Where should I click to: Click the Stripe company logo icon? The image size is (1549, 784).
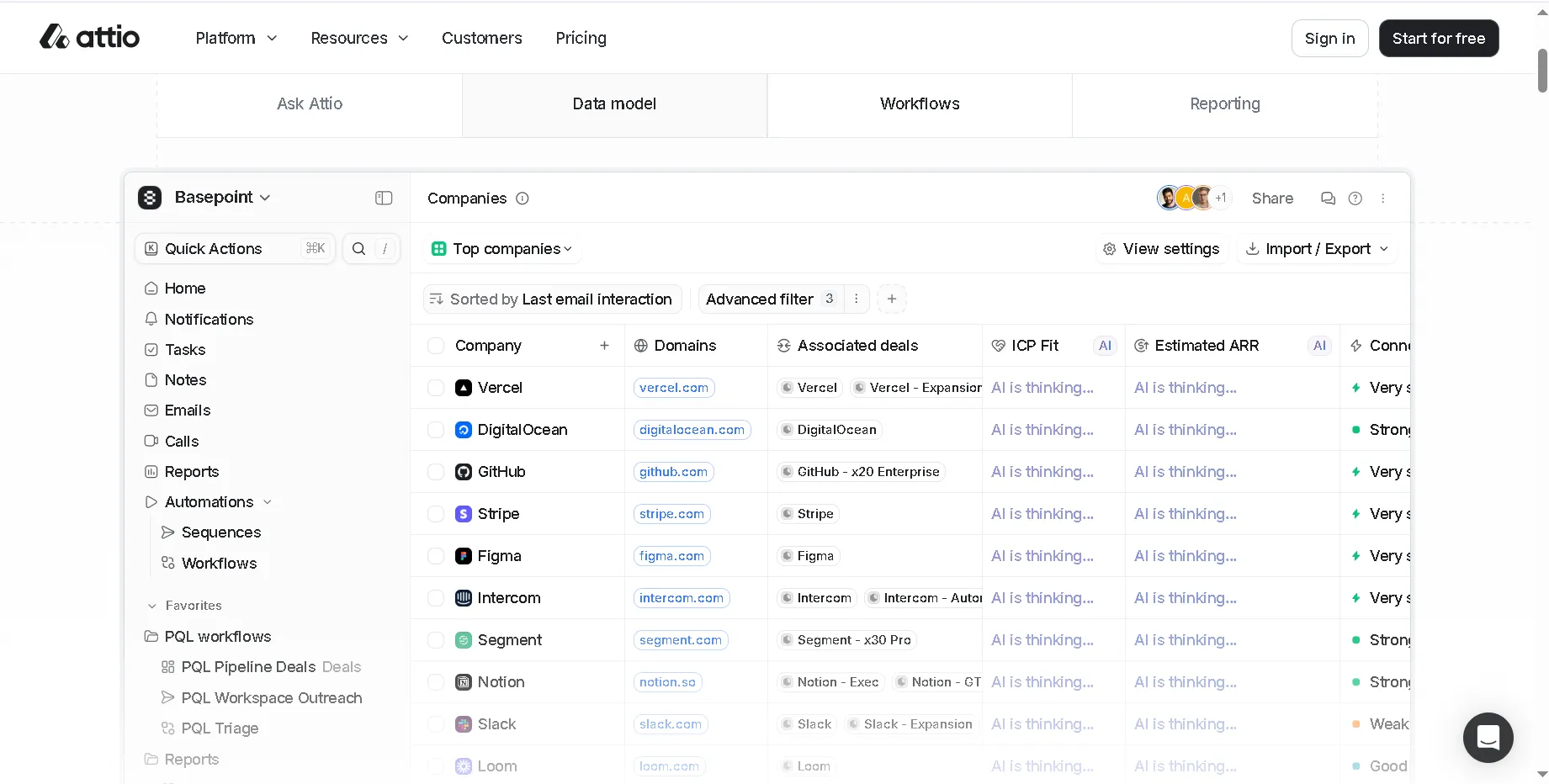pos(464,514)
